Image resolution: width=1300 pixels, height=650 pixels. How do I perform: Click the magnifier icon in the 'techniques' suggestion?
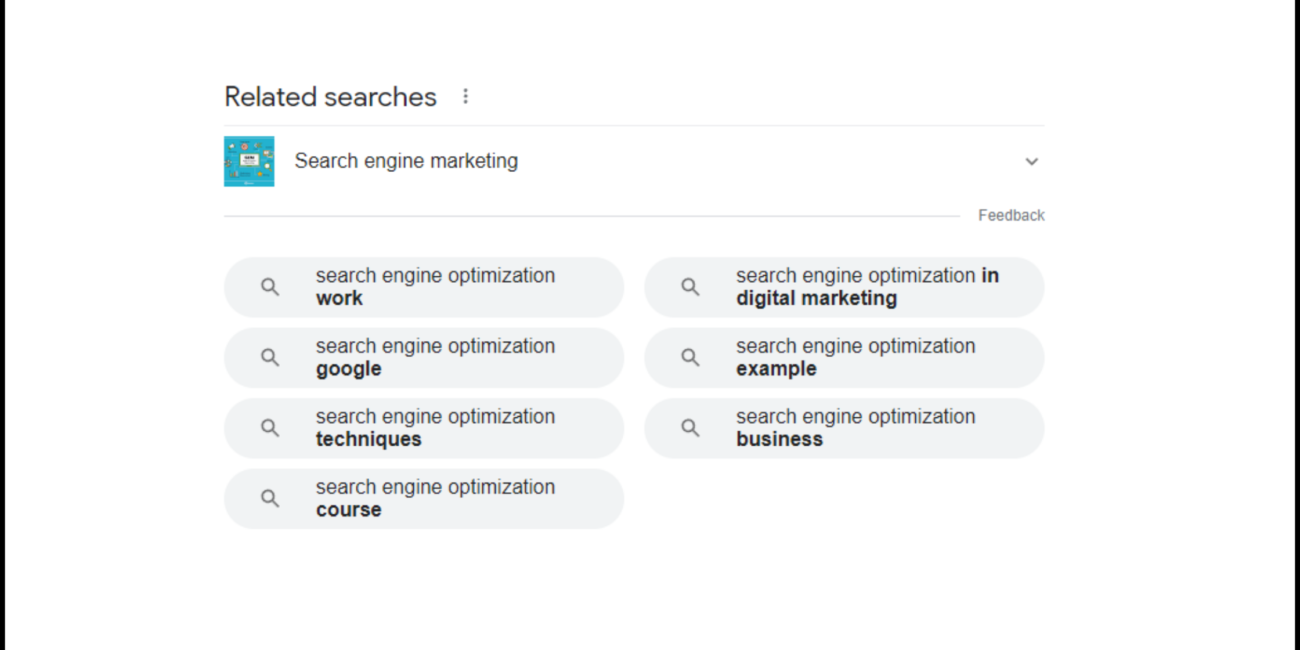click(x=270, y=428)
